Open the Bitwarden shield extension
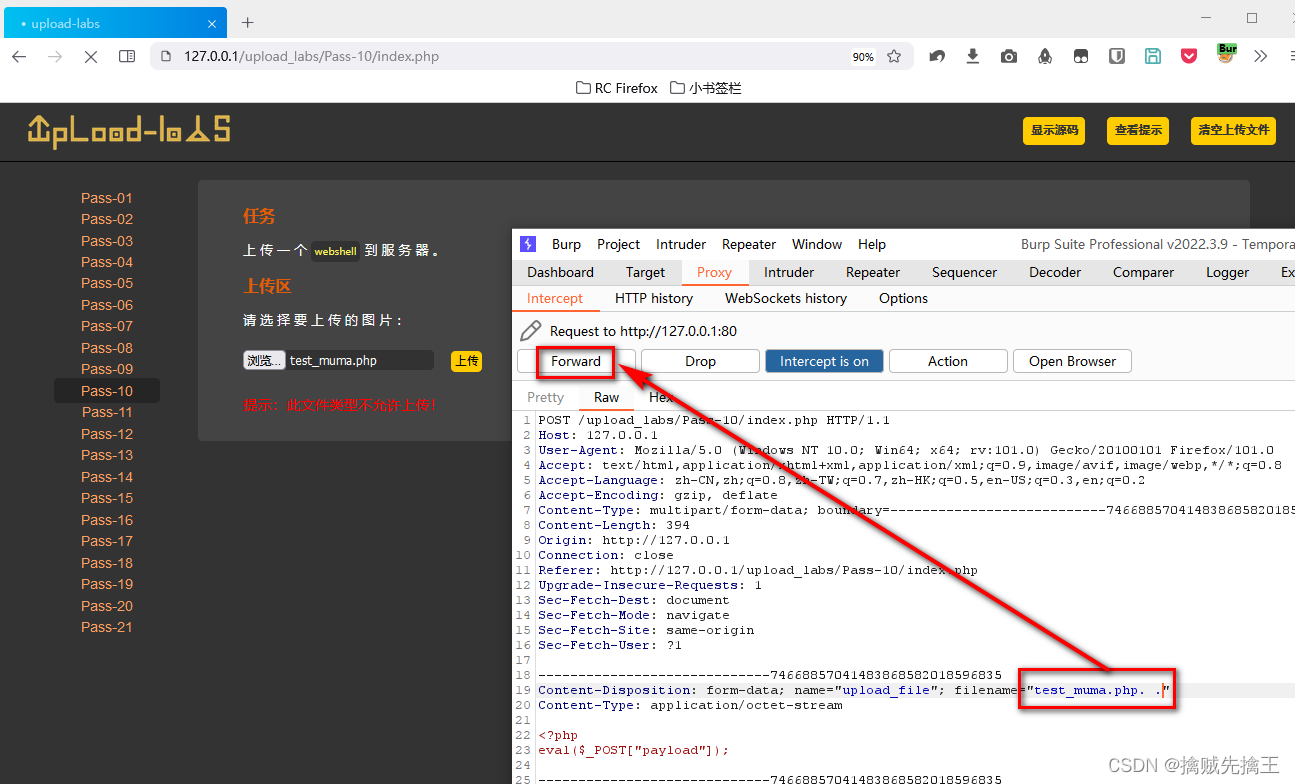 (x=1117, y=57)
